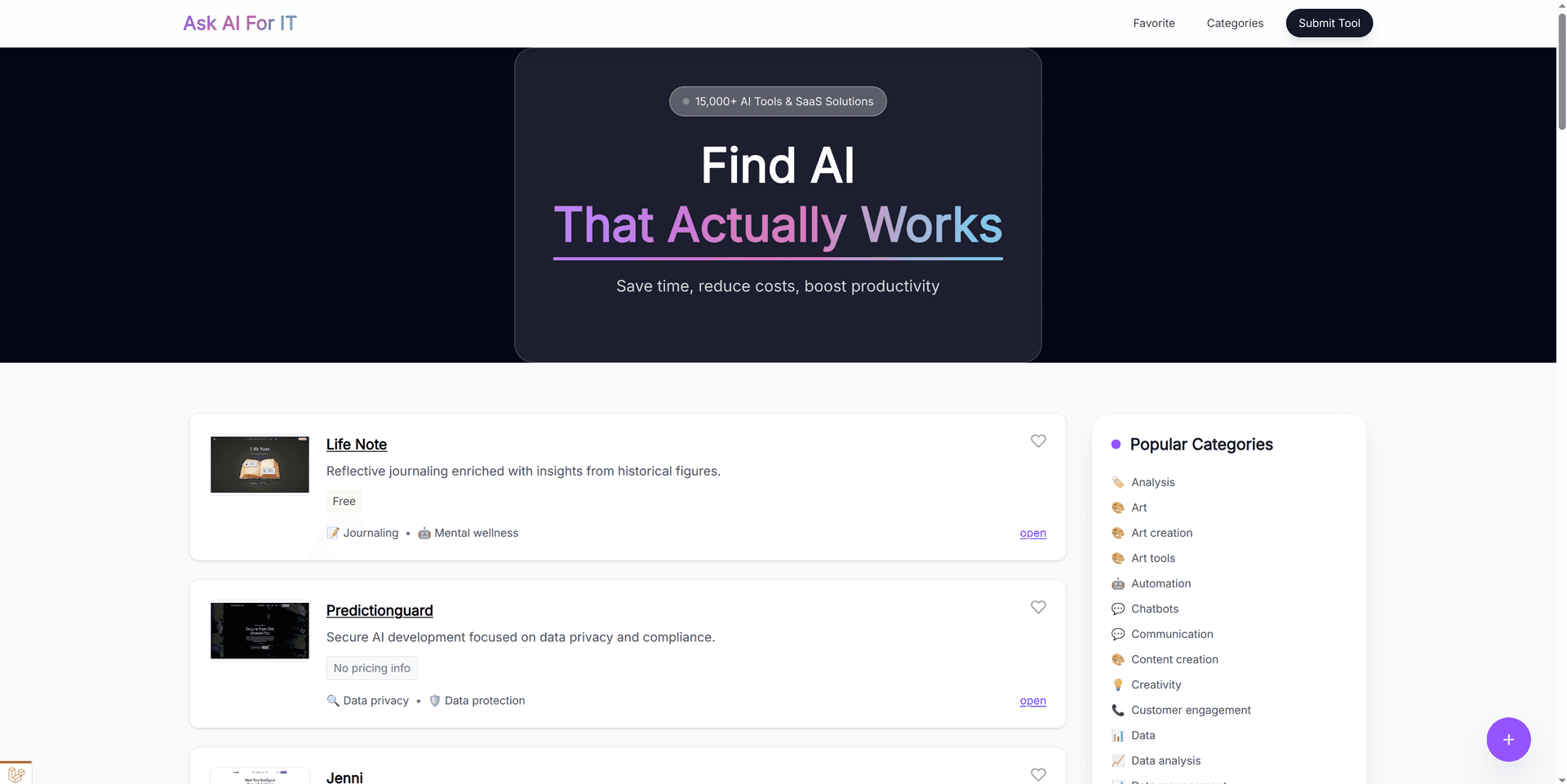Image resolution: width=1567 pixels, height=784 pixels.
Task: Open the Categories page in top navigation
Action: [1235, 23]
